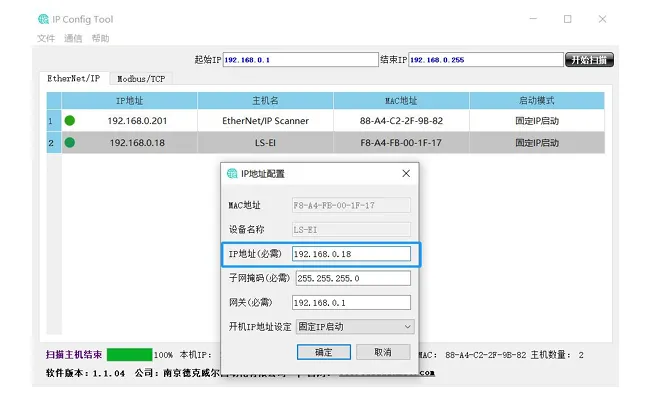The image size is (659, 410).
Task: Open the 开机IP地址设定 dropdown
Action: click(x=354, y=326)
